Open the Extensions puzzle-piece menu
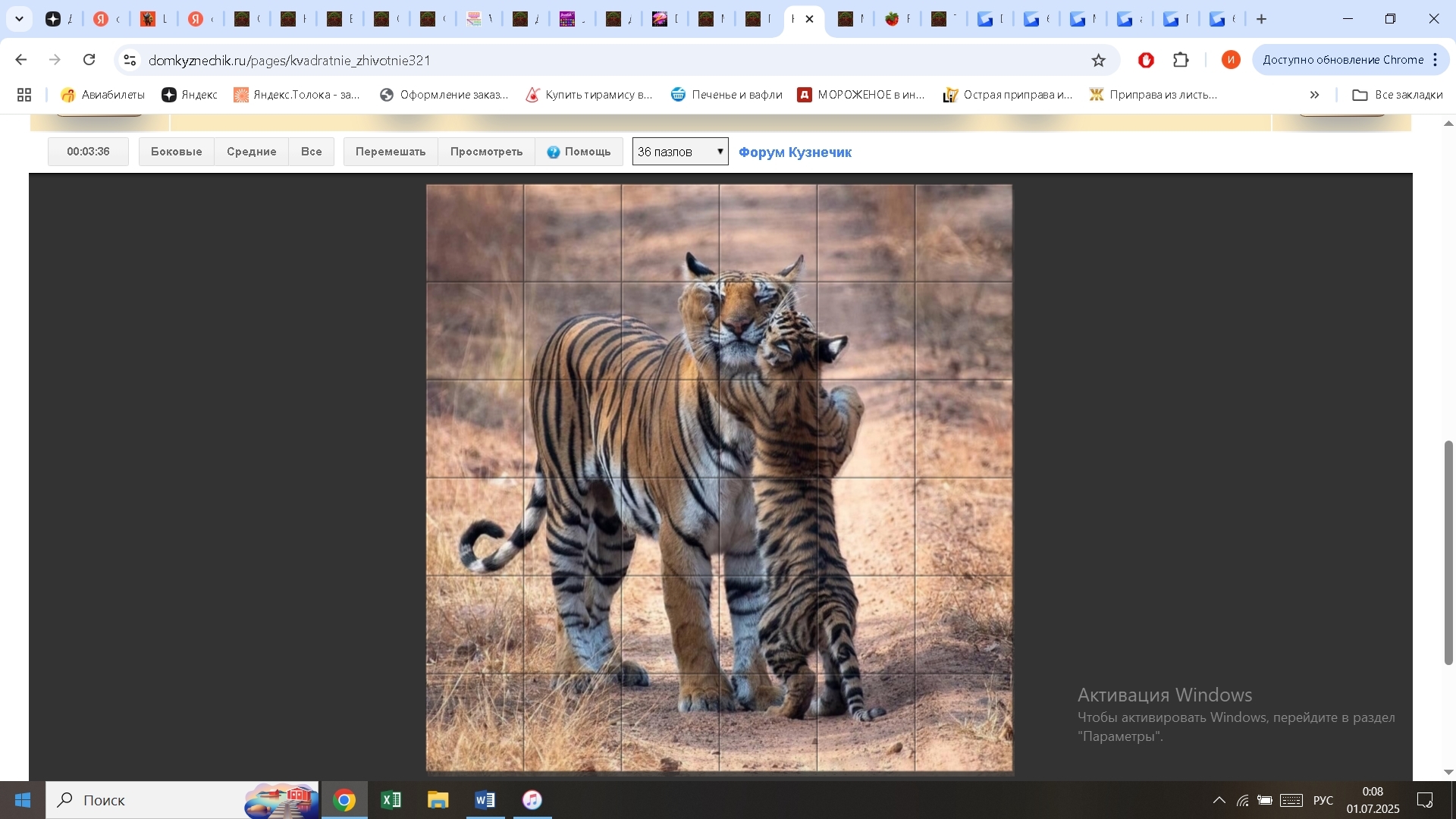Screen dimensions: 1456x819 1181,60
